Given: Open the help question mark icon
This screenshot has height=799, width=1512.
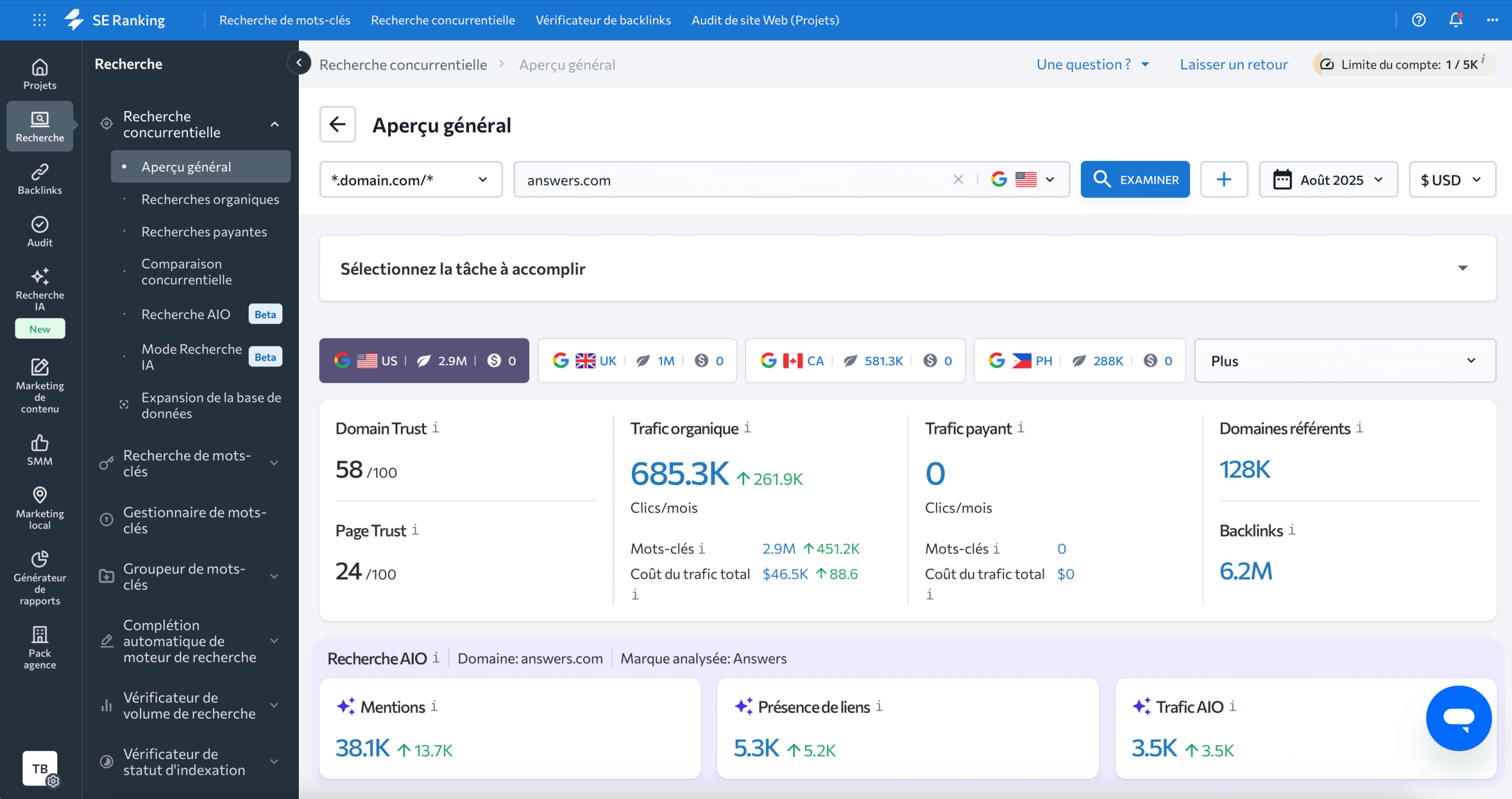Looking at the screenshot, I should pos(1419,20).
